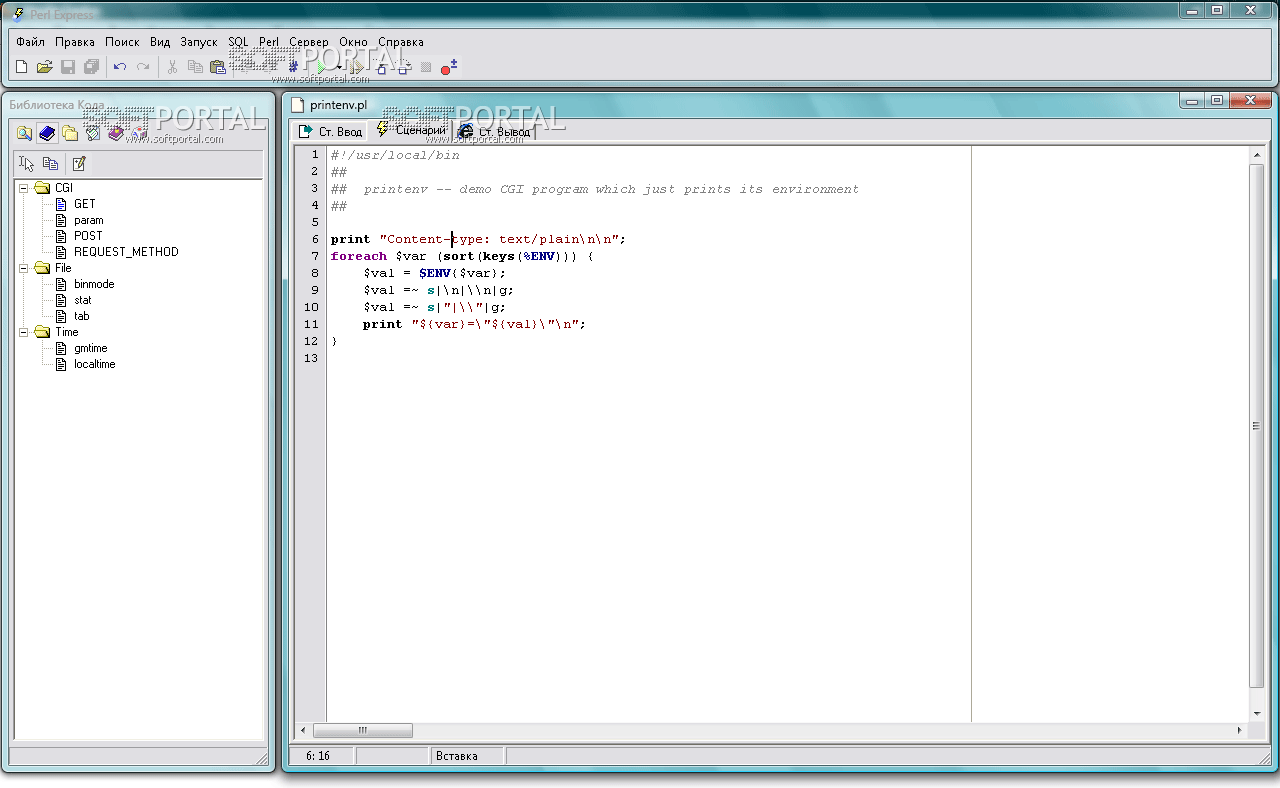
Task: Switch to the Сценарий tab
Action: tap(411, 130)
